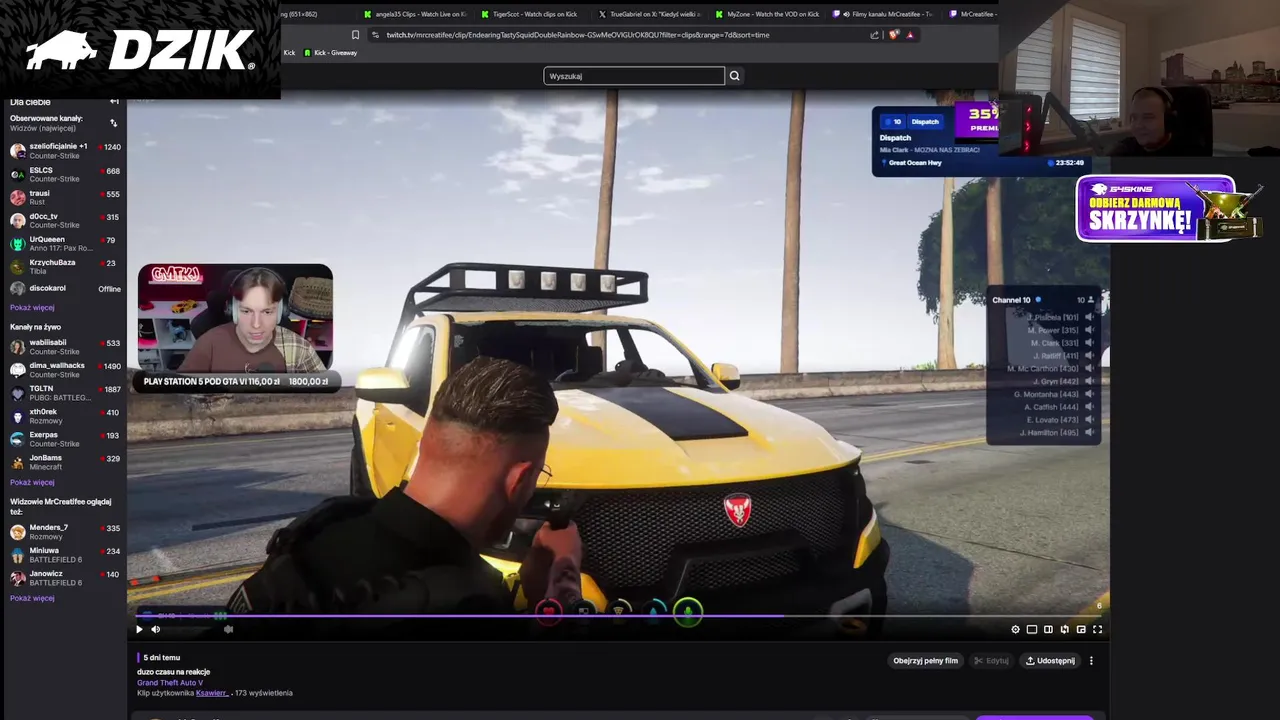The image size is (1280, 720).
Task: Open Janowicz channel avatar
Action: [17, 578]
